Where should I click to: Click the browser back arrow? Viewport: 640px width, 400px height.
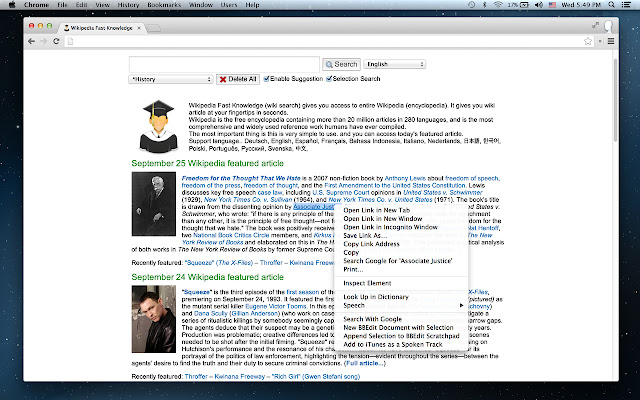[31, 41]
